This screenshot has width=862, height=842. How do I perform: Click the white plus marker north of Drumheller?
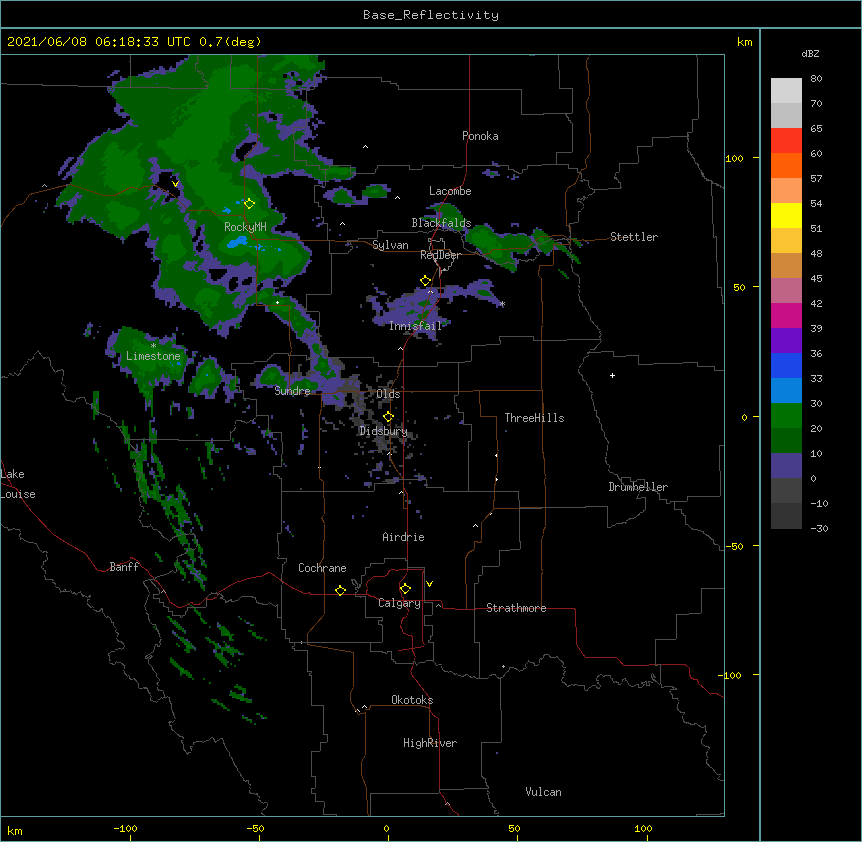click(x=612, y=375)
